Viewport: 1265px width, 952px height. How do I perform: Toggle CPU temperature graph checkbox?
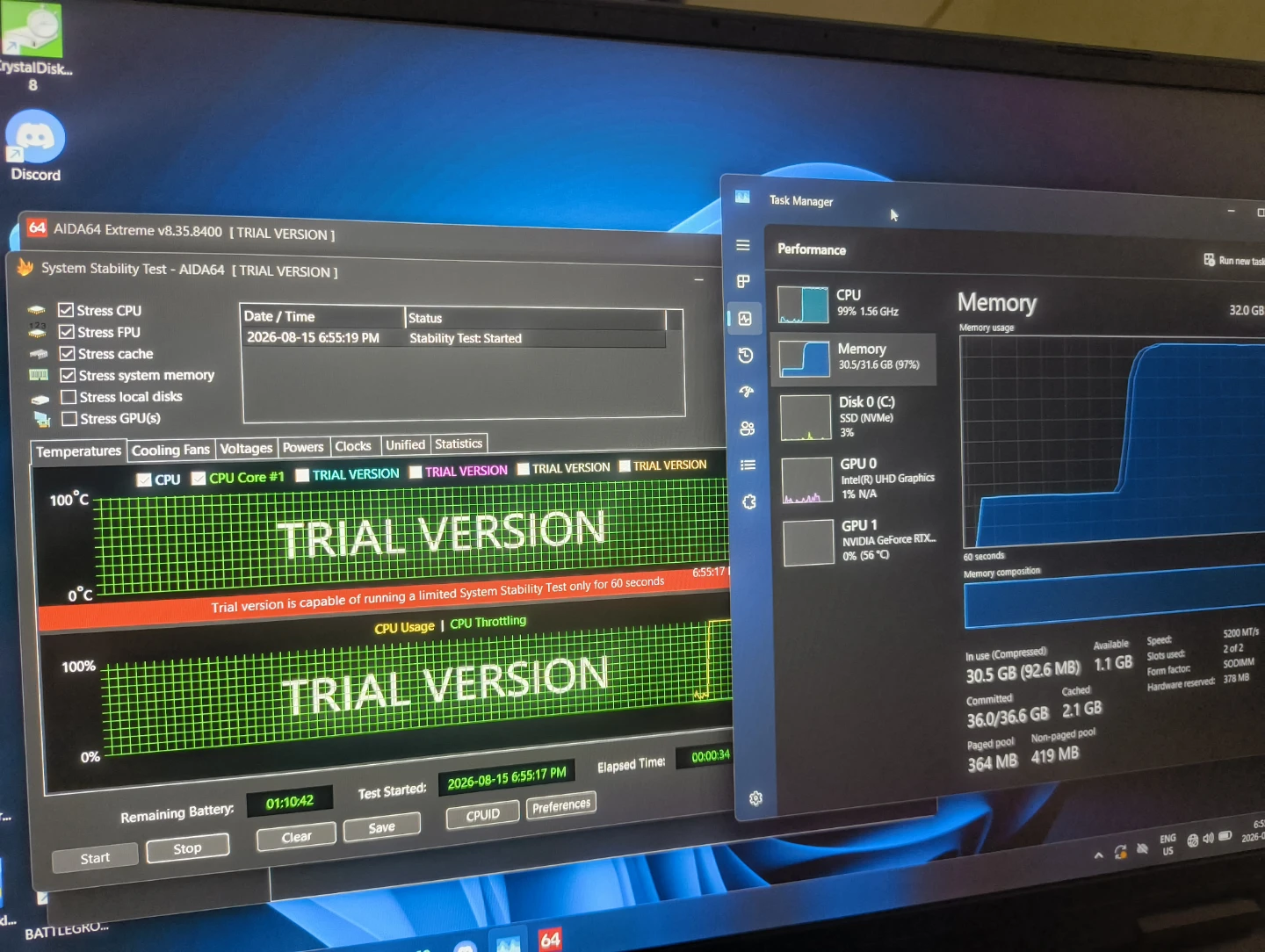point(144,480)
